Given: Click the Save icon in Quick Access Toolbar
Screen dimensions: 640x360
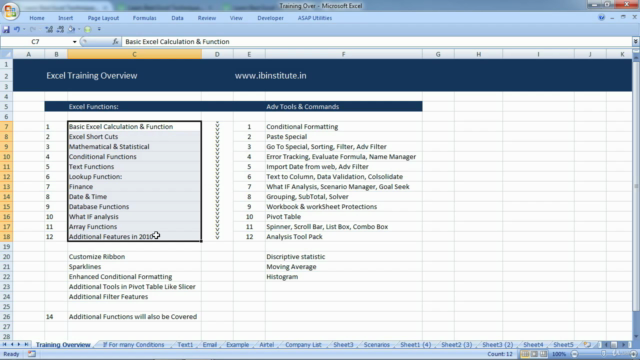Looking at the screenshot, I should [x=6, y=29].
